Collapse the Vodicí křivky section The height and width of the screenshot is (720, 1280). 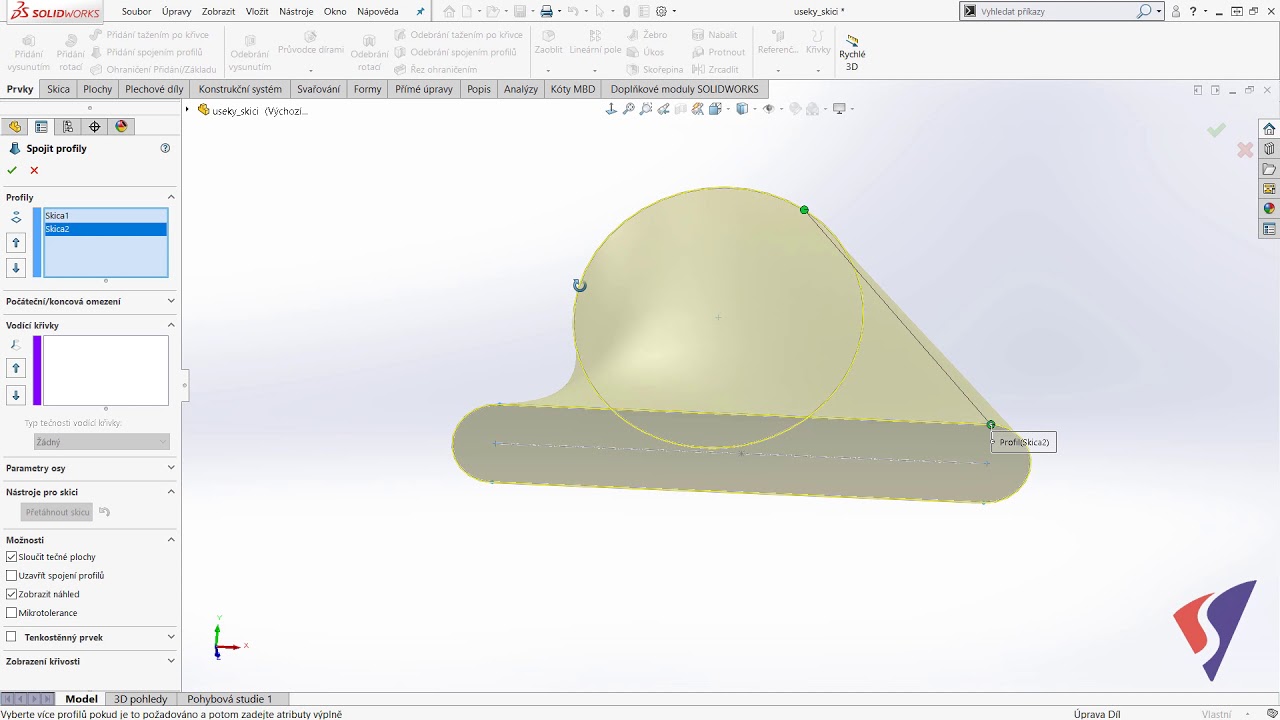click(x=171, y=325)
